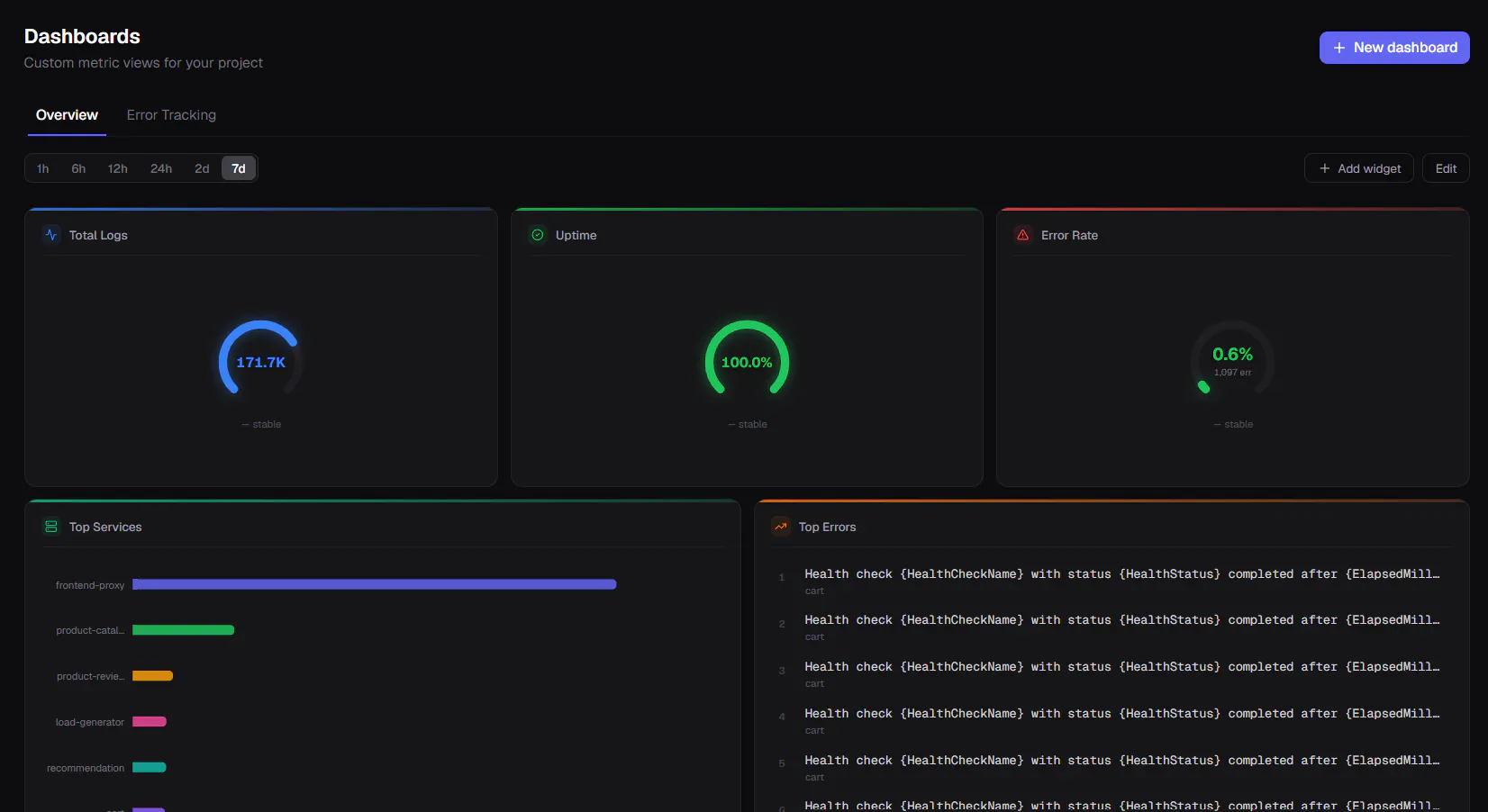Open the third Health check error row
Viewport: 1488px width, 812px height.
[x=1111, y=674]
